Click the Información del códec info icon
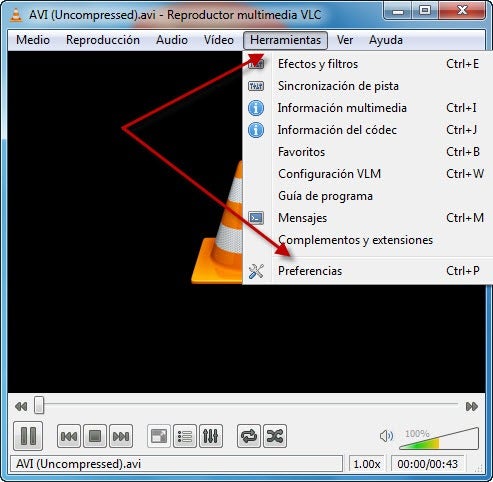The image size is (493, 482). pos(256,130)
